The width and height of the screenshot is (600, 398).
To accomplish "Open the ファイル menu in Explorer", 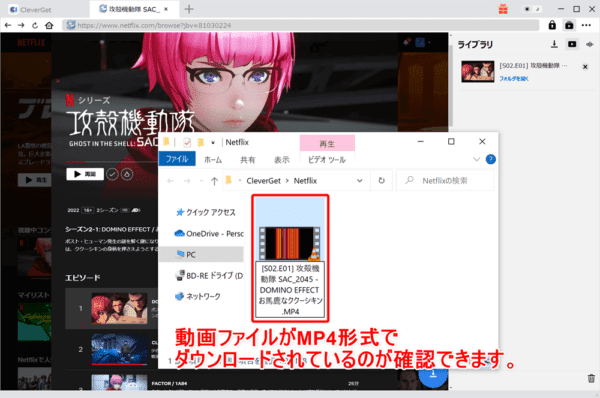I will click(177, 159).
